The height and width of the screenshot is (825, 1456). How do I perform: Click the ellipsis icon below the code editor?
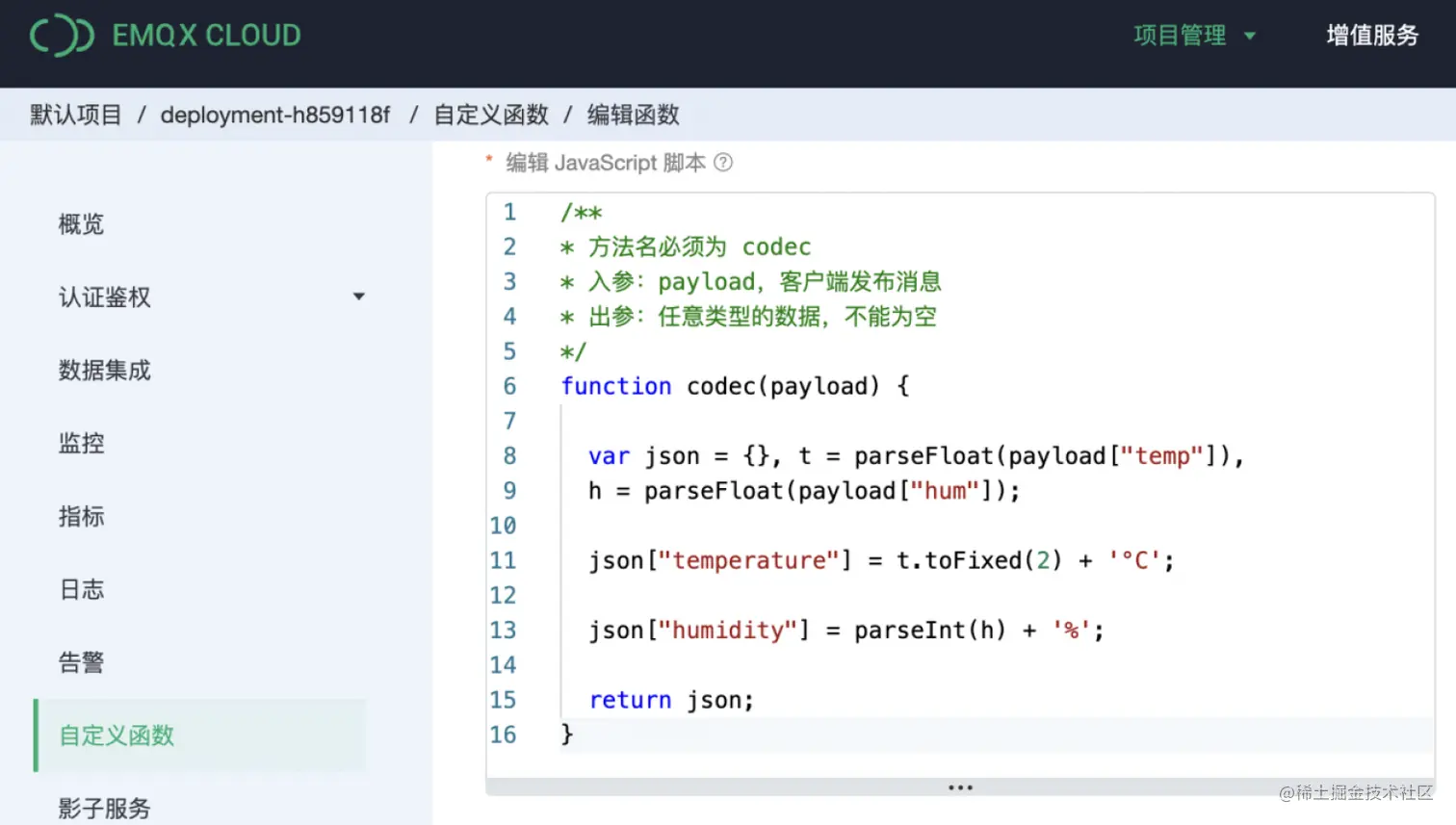click(959, 786)
